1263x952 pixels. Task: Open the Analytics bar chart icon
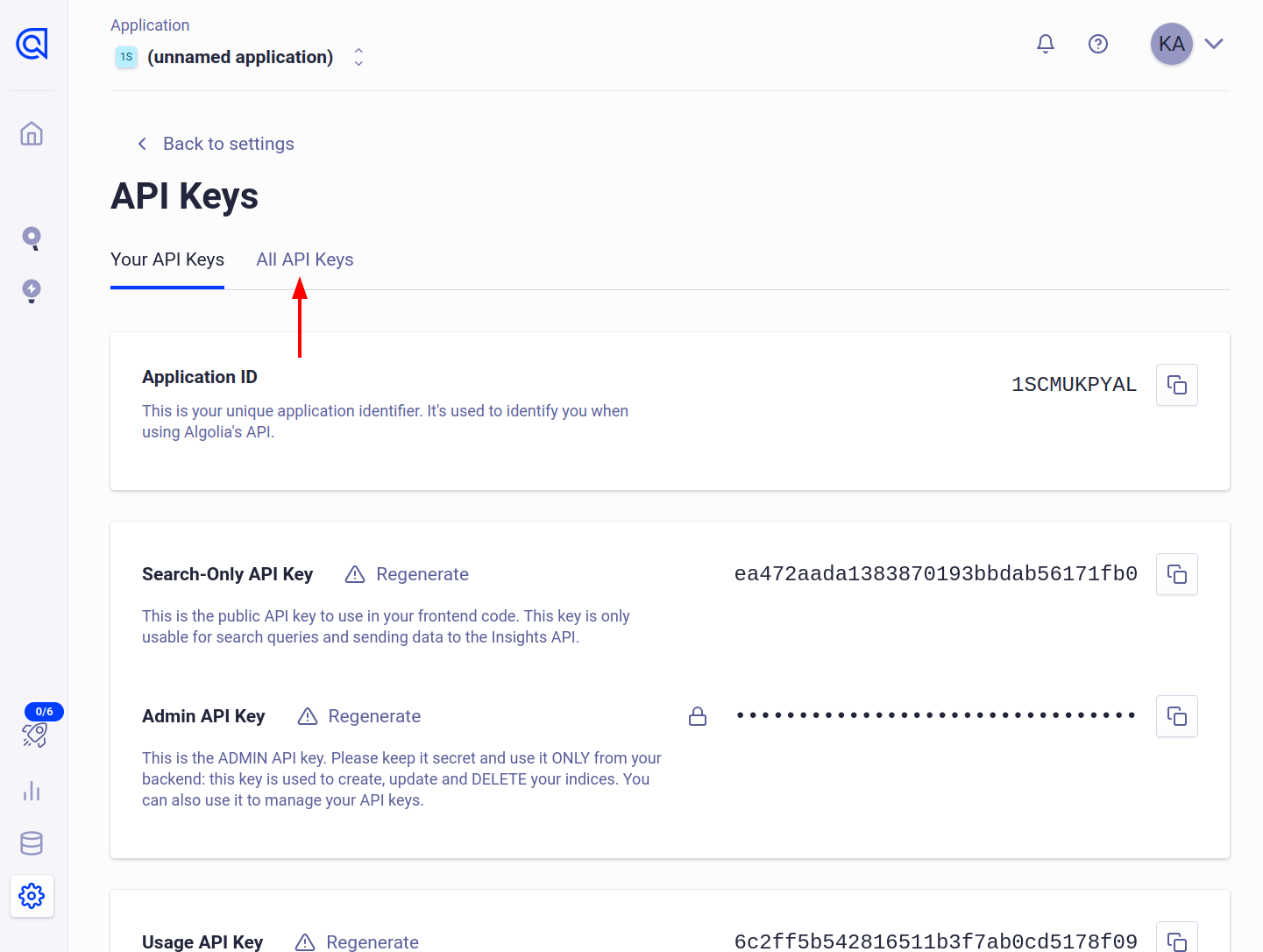pos(32,791)
